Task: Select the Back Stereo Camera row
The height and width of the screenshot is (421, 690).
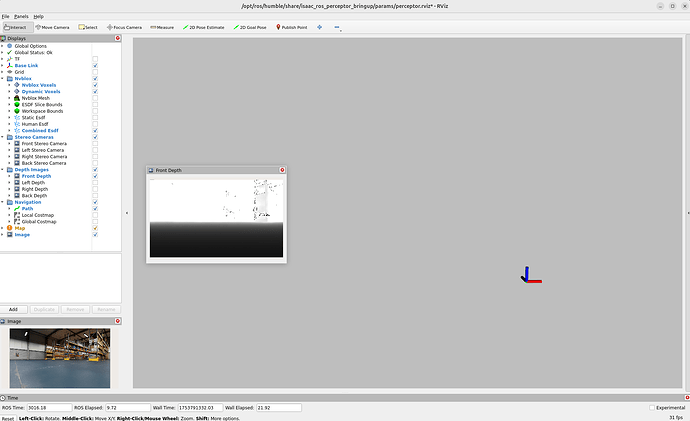Action: pyautogui.click(x=46, y=163)
